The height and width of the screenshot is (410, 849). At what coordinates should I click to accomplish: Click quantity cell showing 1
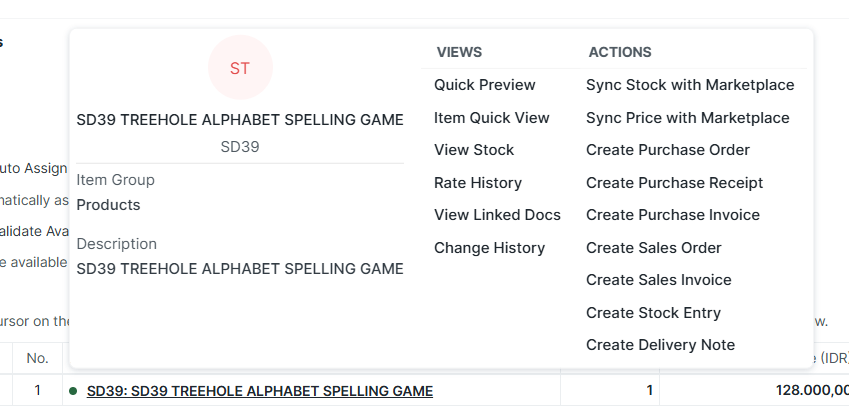610,391
